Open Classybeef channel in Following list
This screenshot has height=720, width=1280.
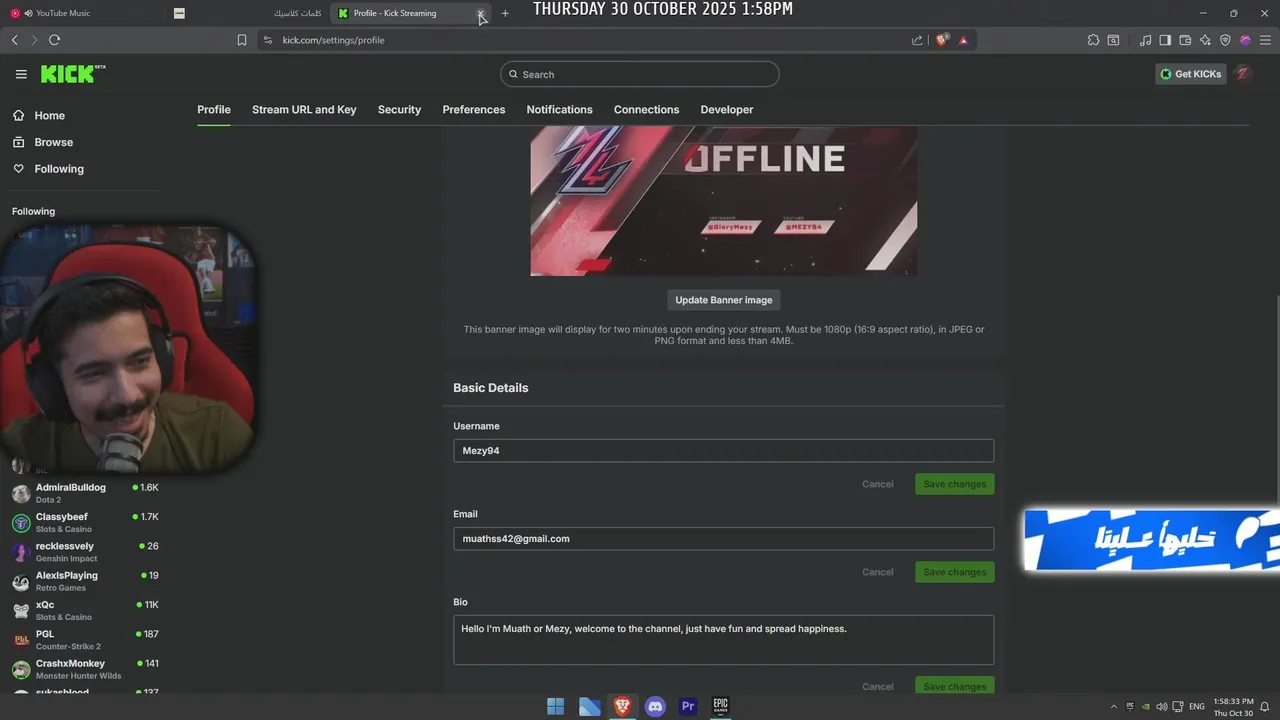point(85,522)
